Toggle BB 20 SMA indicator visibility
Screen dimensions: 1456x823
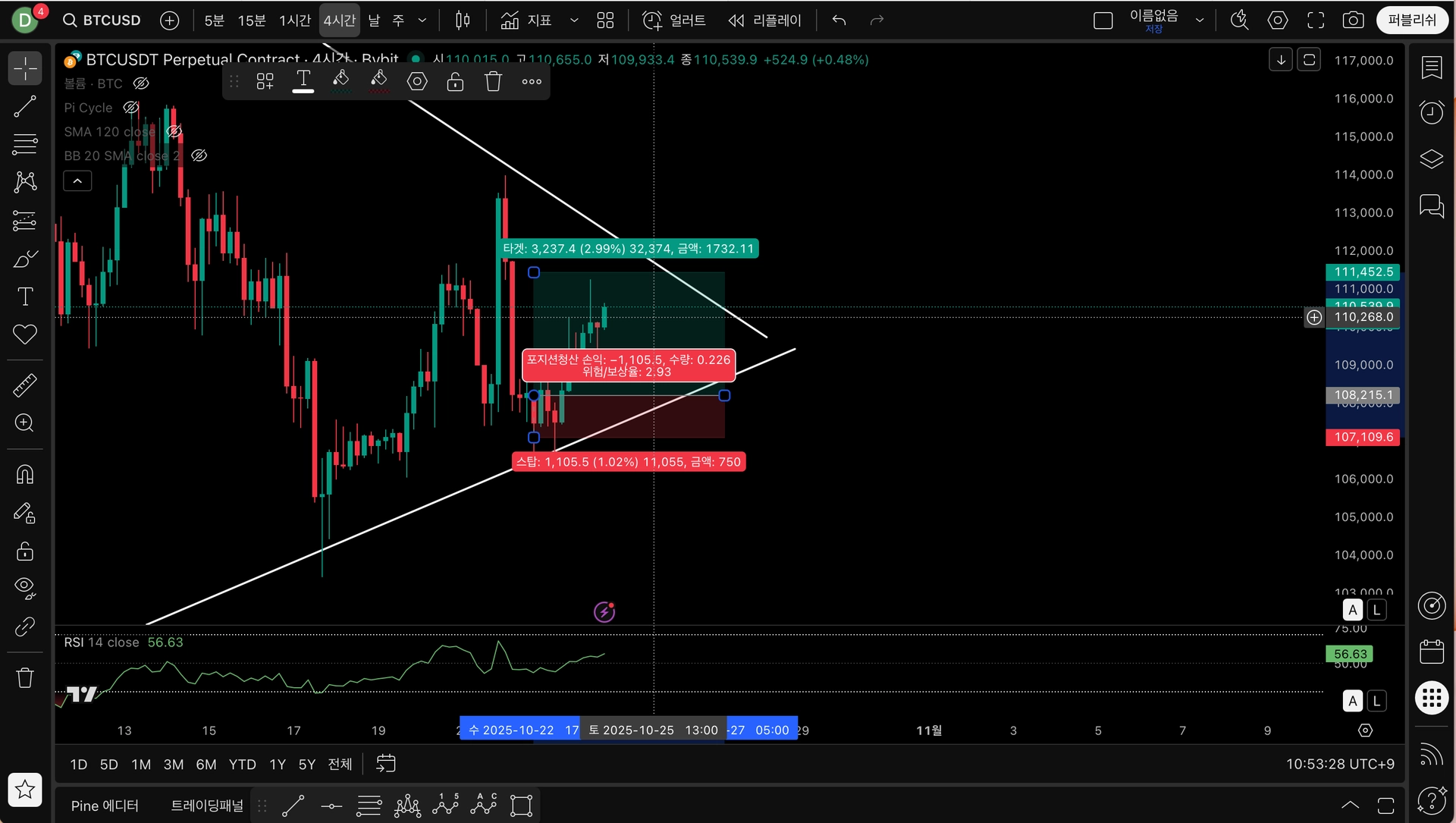pos(199,155)
